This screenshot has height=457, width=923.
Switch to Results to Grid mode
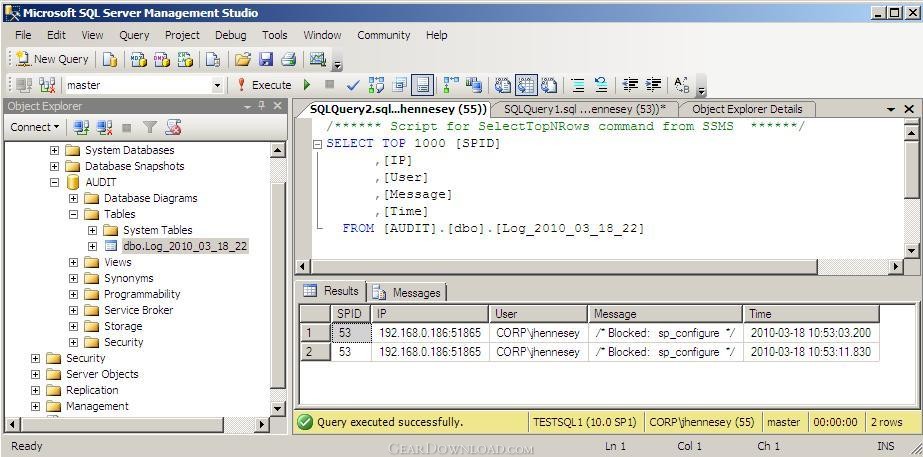click(x=526, y=85)
